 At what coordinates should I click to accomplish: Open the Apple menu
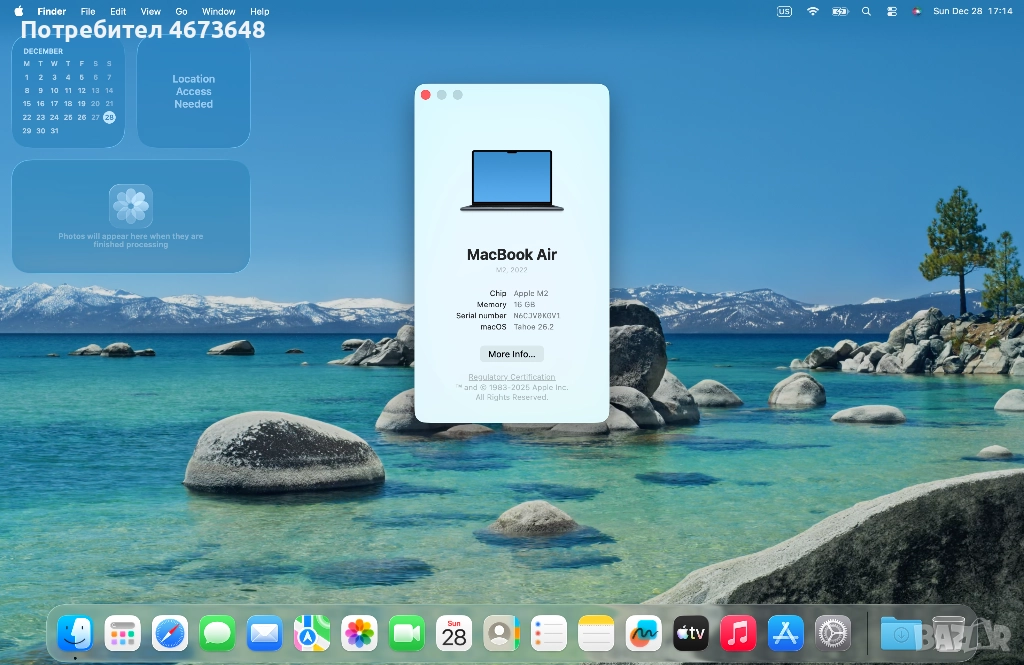(x=18, y=11)
